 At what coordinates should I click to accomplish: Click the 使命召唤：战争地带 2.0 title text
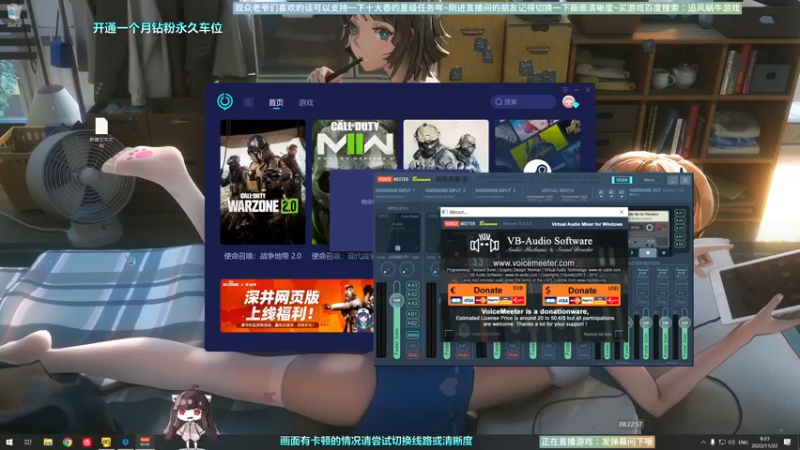coord(262,256)
